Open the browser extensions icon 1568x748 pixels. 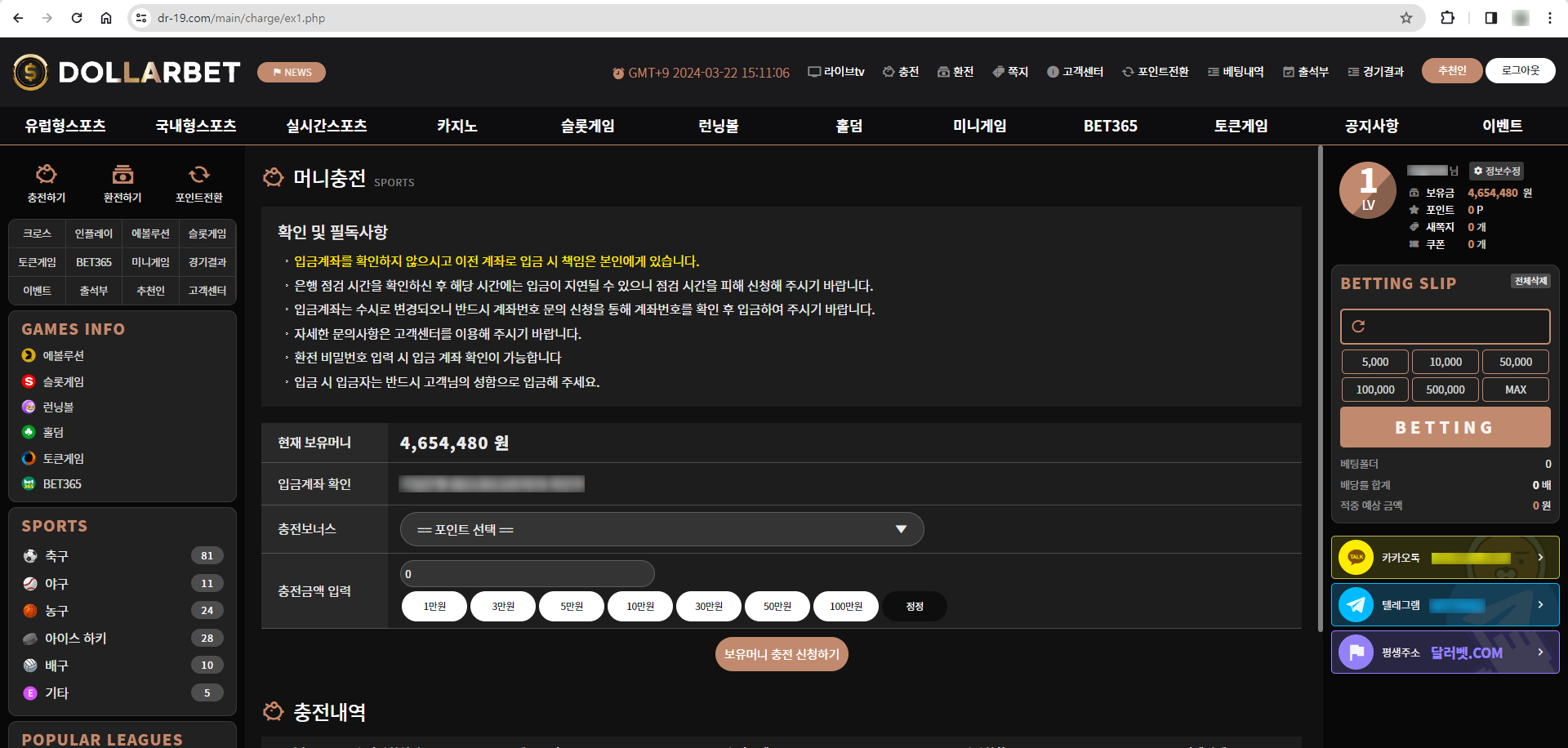pyautogui.click(x=1447, y=18)
